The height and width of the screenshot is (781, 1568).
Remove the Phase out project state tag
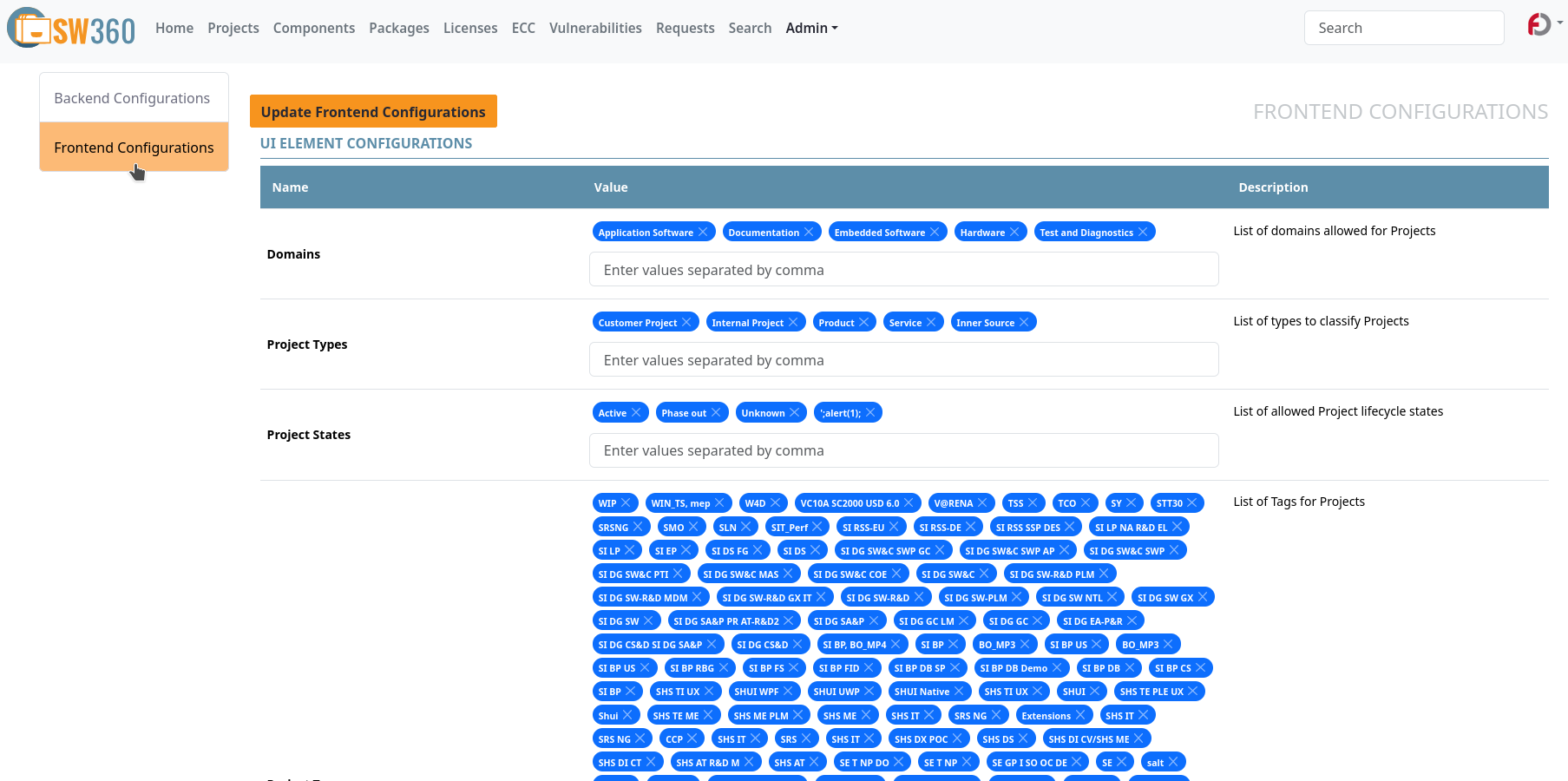[716, 412]
